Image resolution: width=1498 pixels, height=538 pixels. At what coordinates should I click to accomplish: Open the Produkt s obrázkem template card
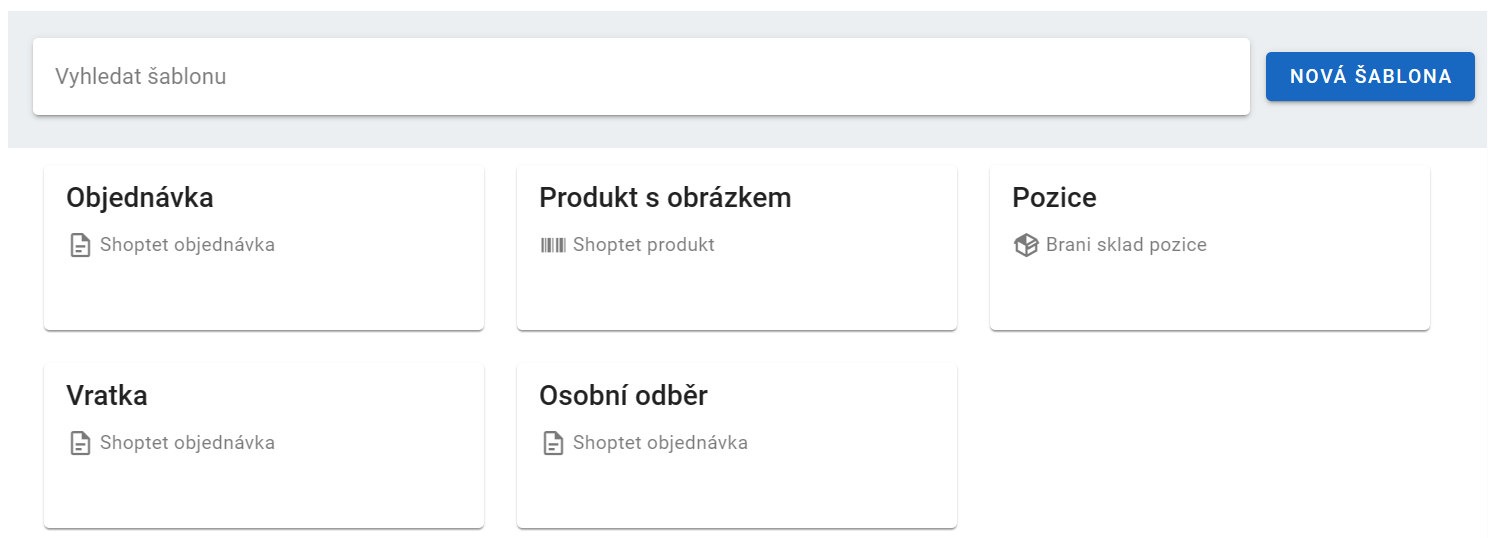737,248
